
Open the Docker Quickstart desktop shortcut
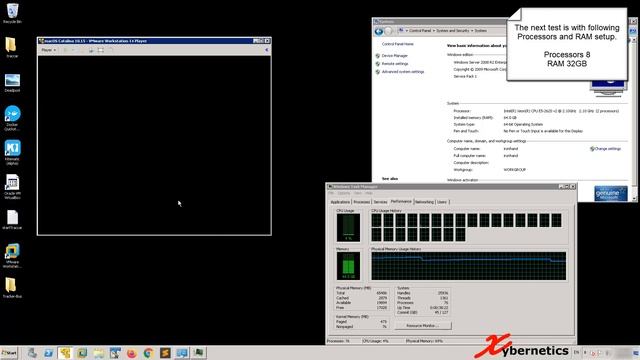coord(12,118)
